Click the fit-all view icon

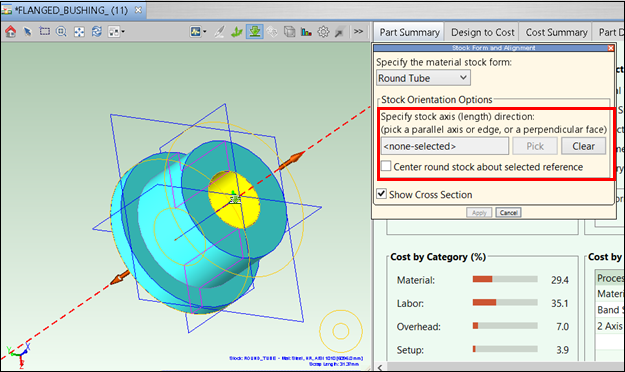[79, 31]
